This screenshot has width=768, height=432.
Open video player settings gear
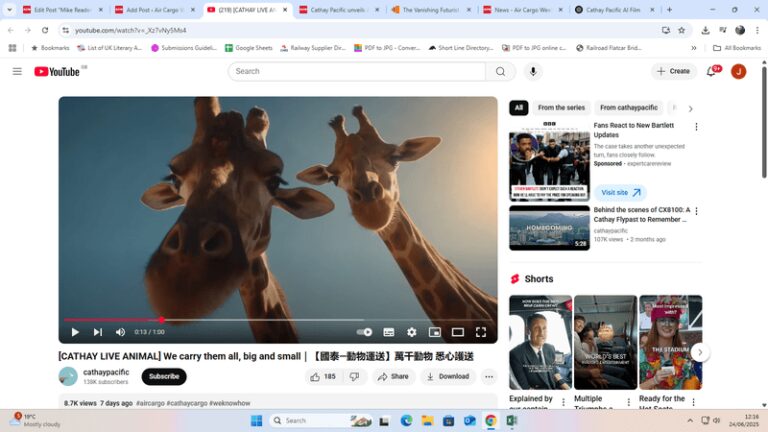click(411, 332)
